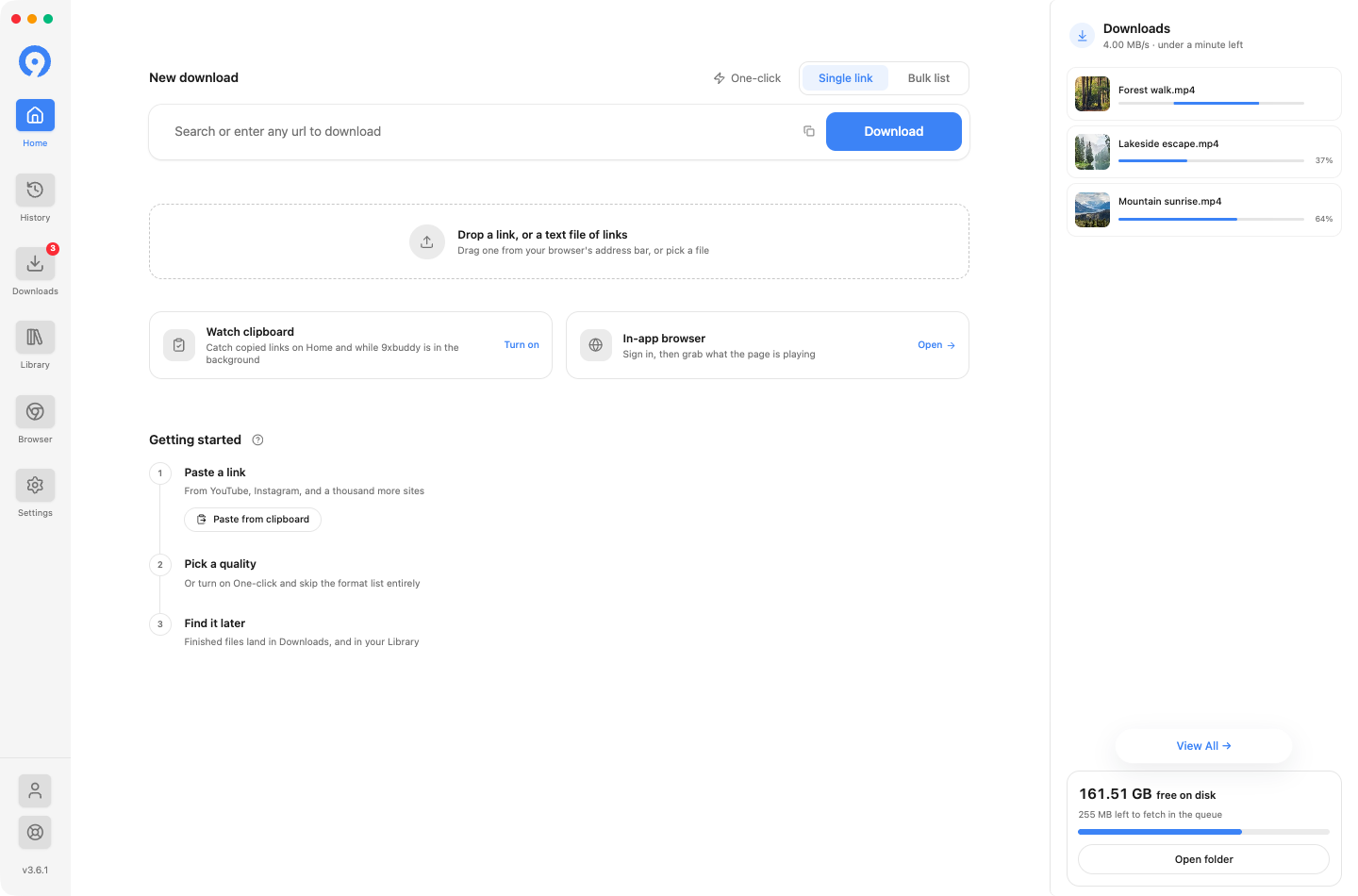1358x896 pixels.
Task: Click View All downloads link
Action: pos(1203,746)
